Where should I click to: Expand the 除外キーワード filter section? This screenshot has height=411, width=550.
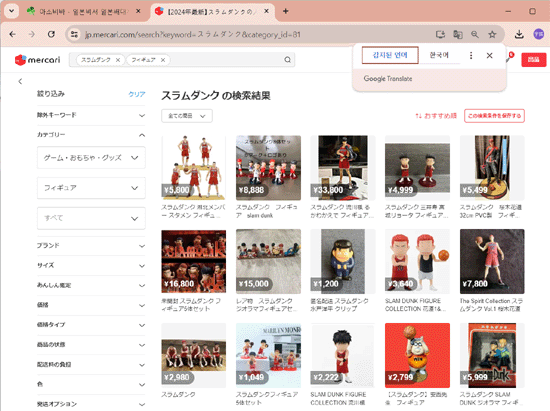coord(91,115)
